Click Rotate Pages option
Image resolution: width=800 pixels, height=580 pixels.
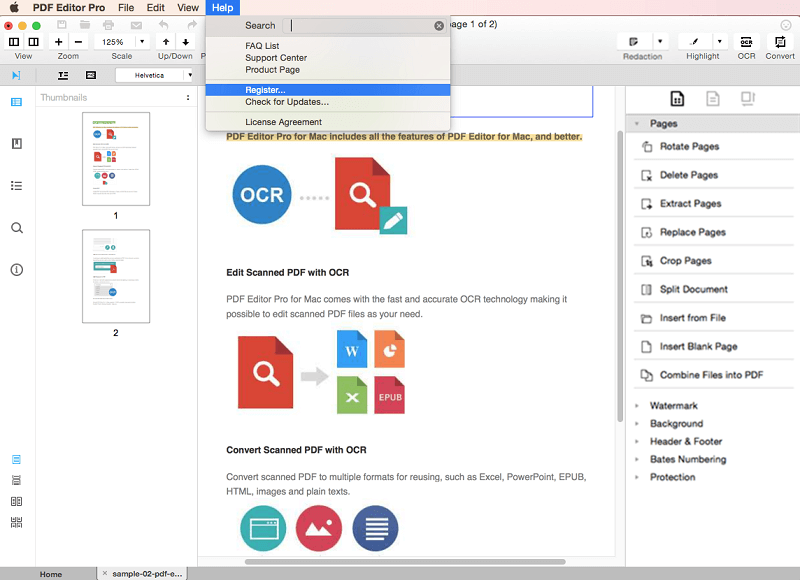click(713, 147)
